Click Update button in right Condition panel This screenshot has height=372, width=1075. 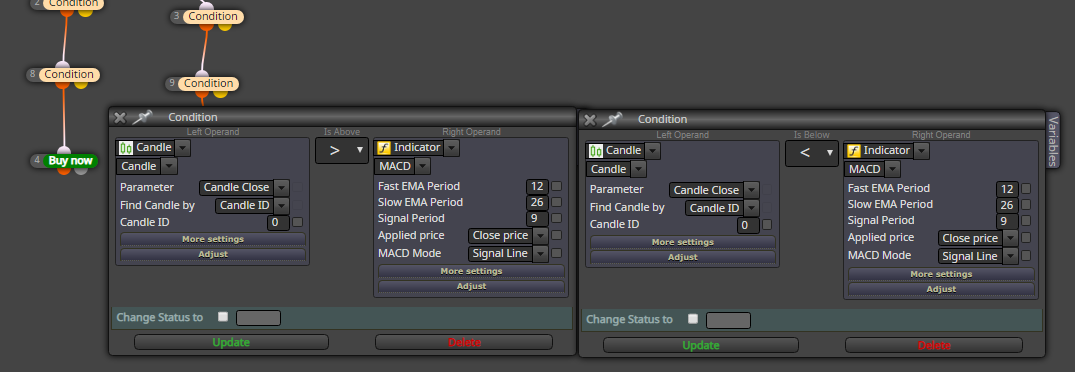[701, 345]
